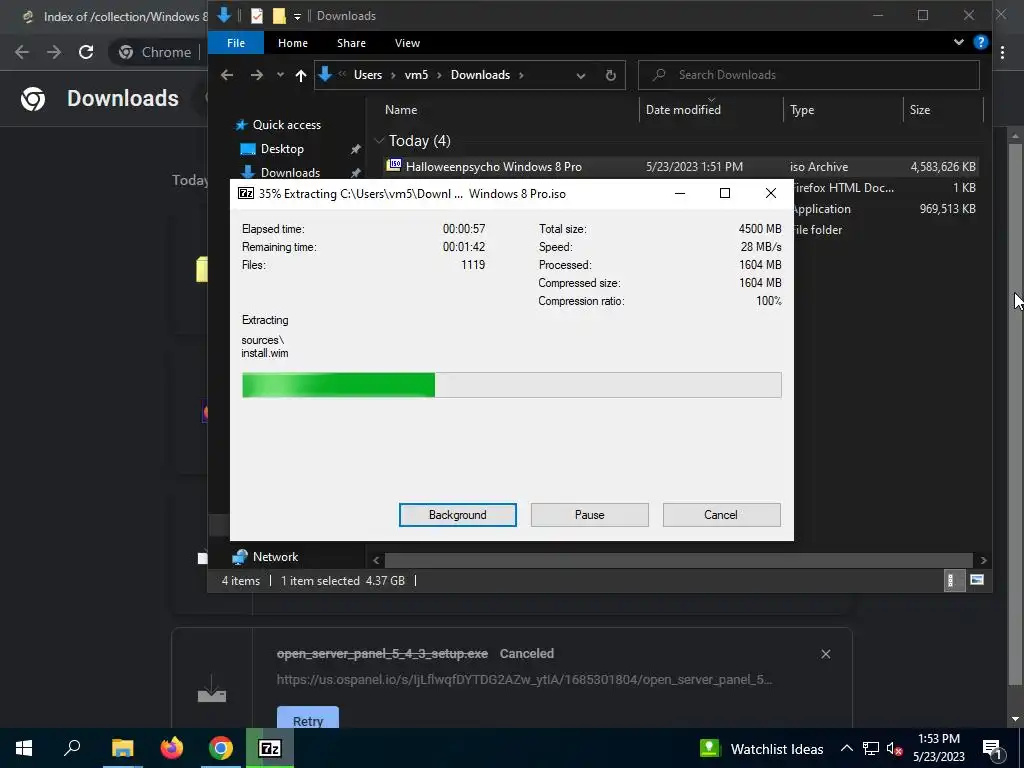
Task: Switch to large icons view layout
Action: pyautogui.click(x=977, y=580)
